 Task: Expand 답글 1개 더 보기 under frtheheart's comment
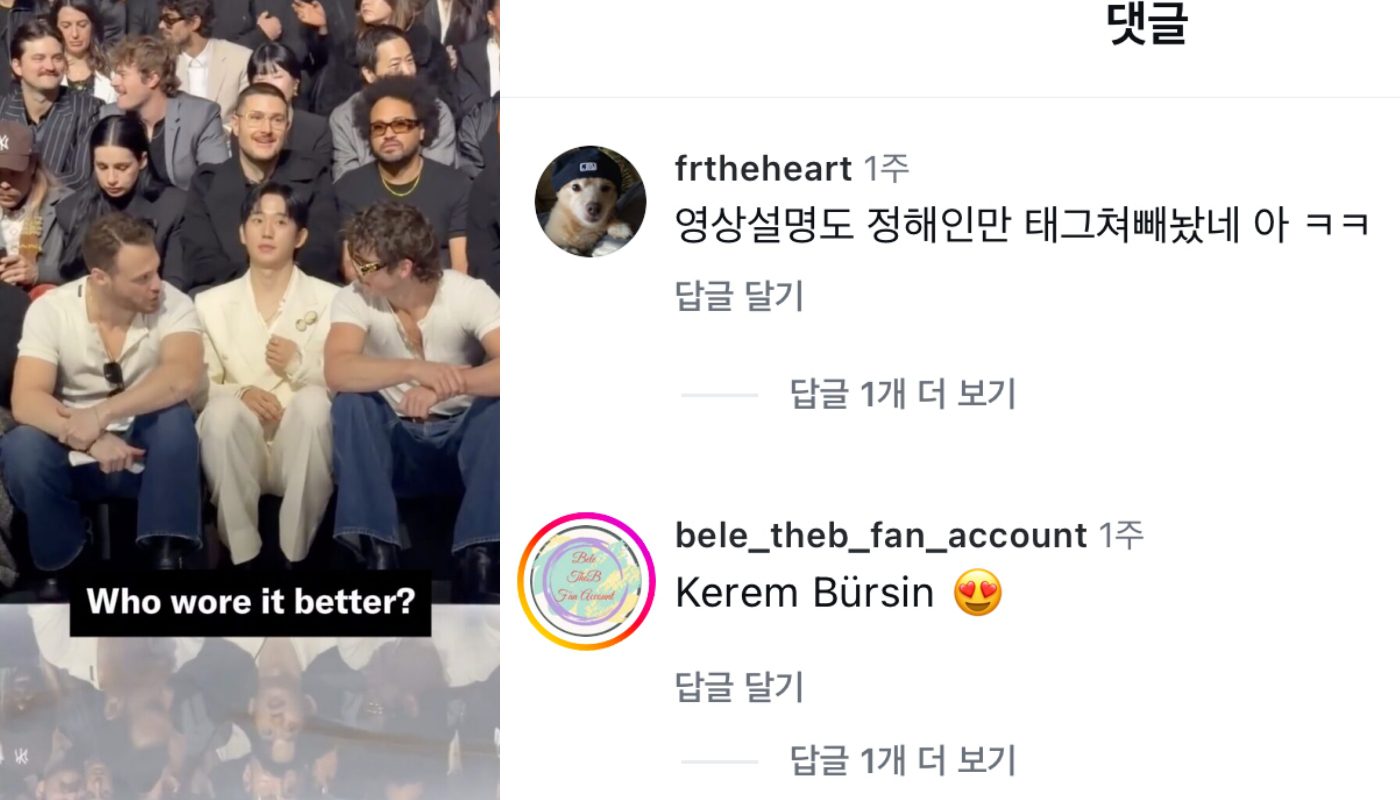tap(903, 394)
